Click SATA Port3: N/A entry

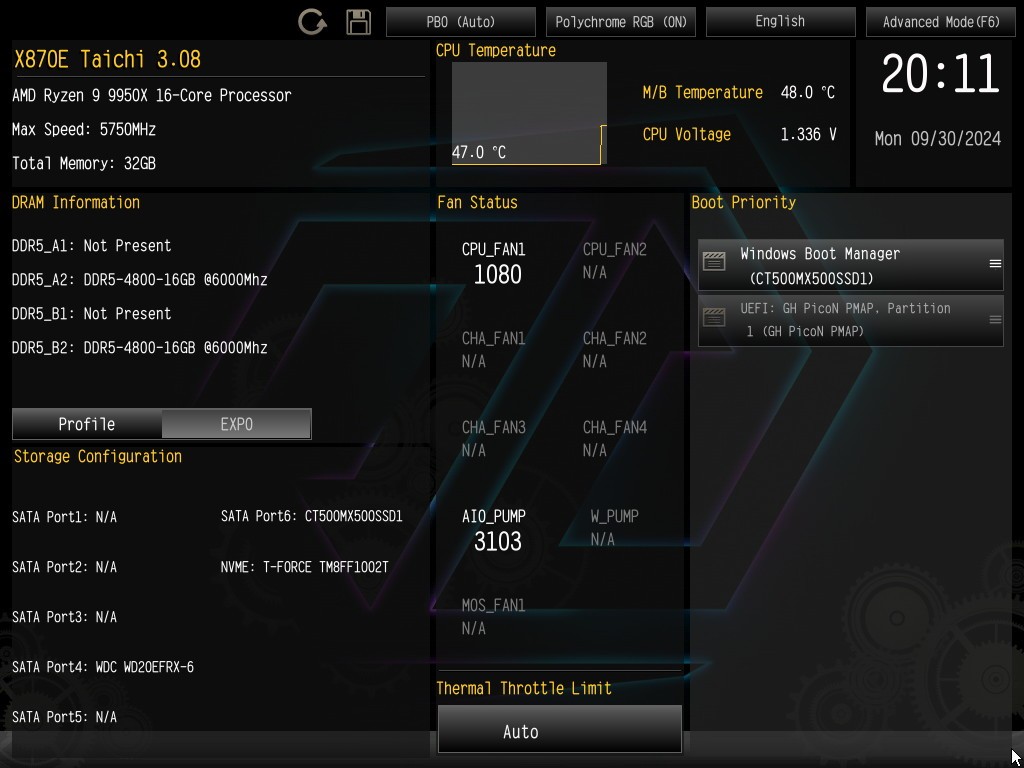click(64, 617)
